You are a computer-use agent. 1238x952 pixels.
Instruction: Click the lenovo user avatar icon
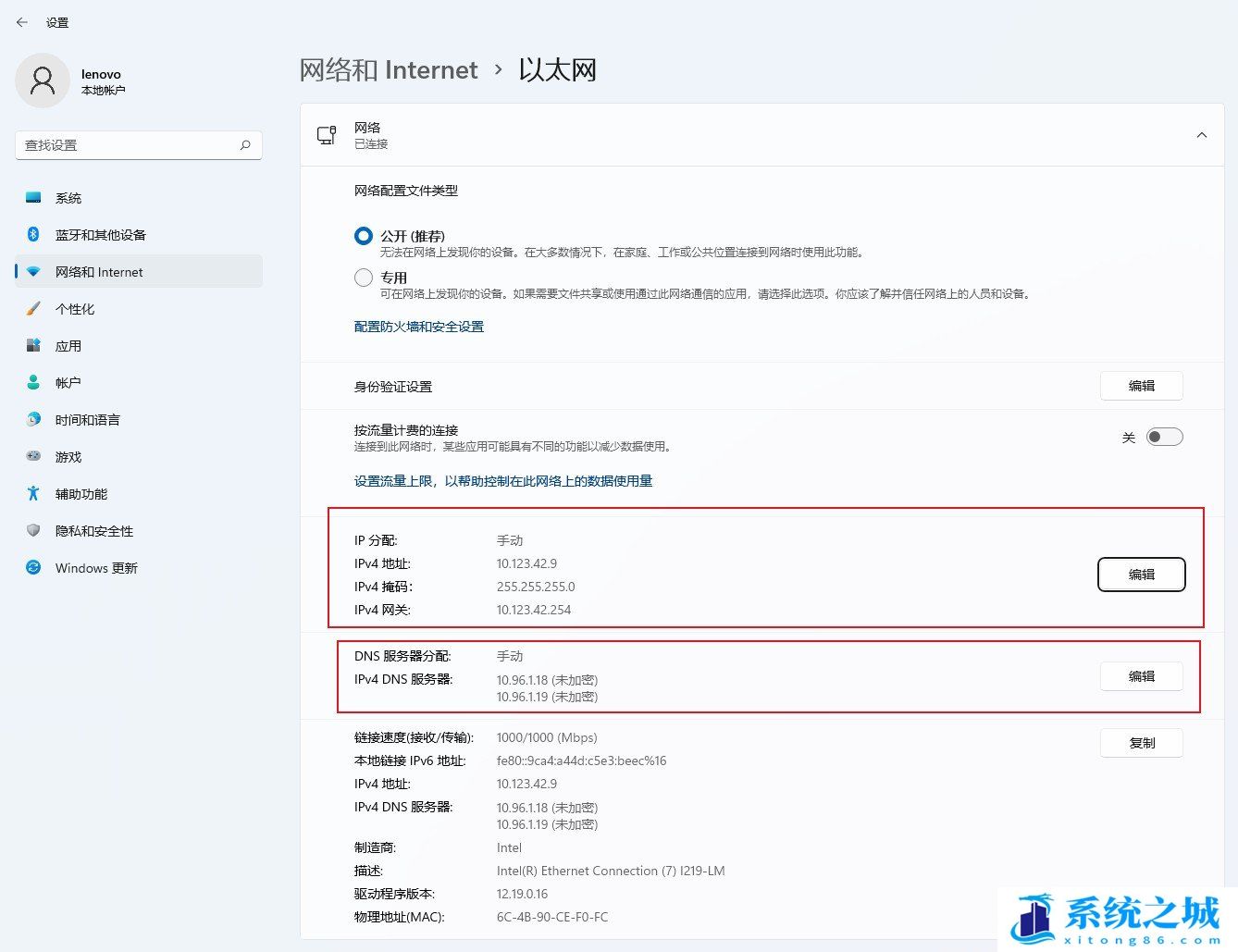coord(43,81)
